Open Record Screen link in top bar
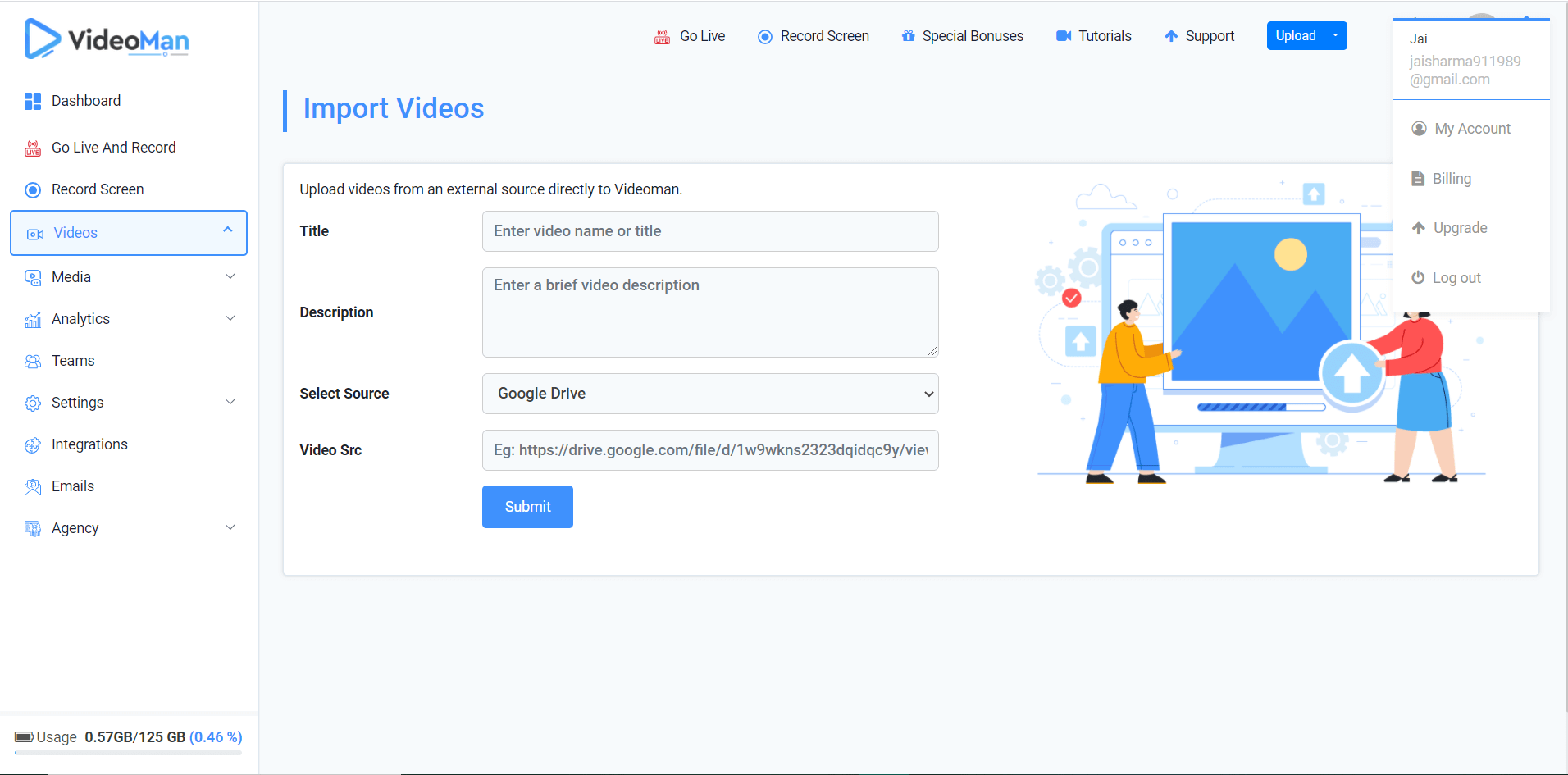This screenshot has width=1568, height=775. click(x=814, y=36)
